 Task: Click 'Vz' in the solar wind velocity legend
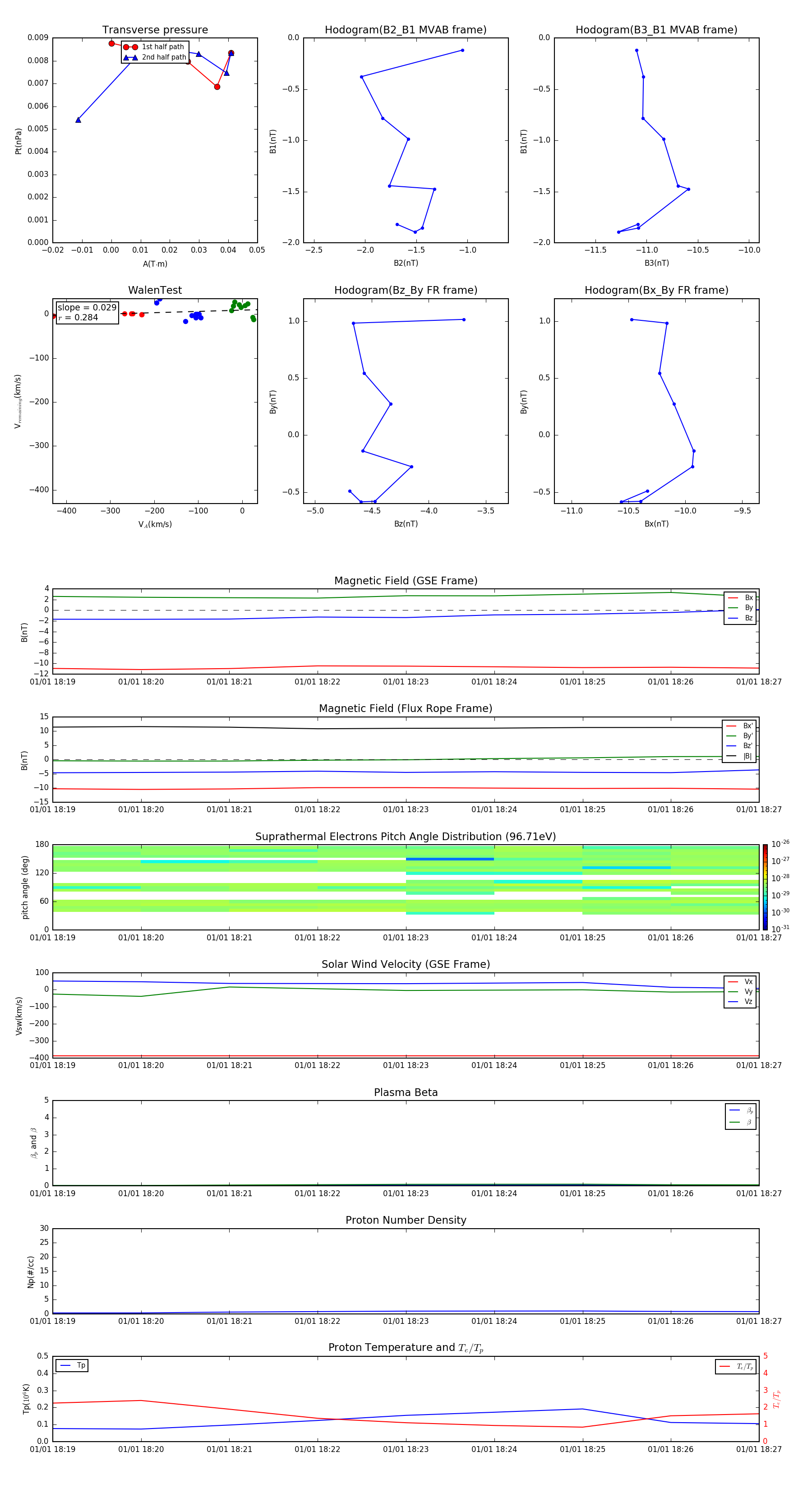pyautogui.click(x=741, y=1002)
